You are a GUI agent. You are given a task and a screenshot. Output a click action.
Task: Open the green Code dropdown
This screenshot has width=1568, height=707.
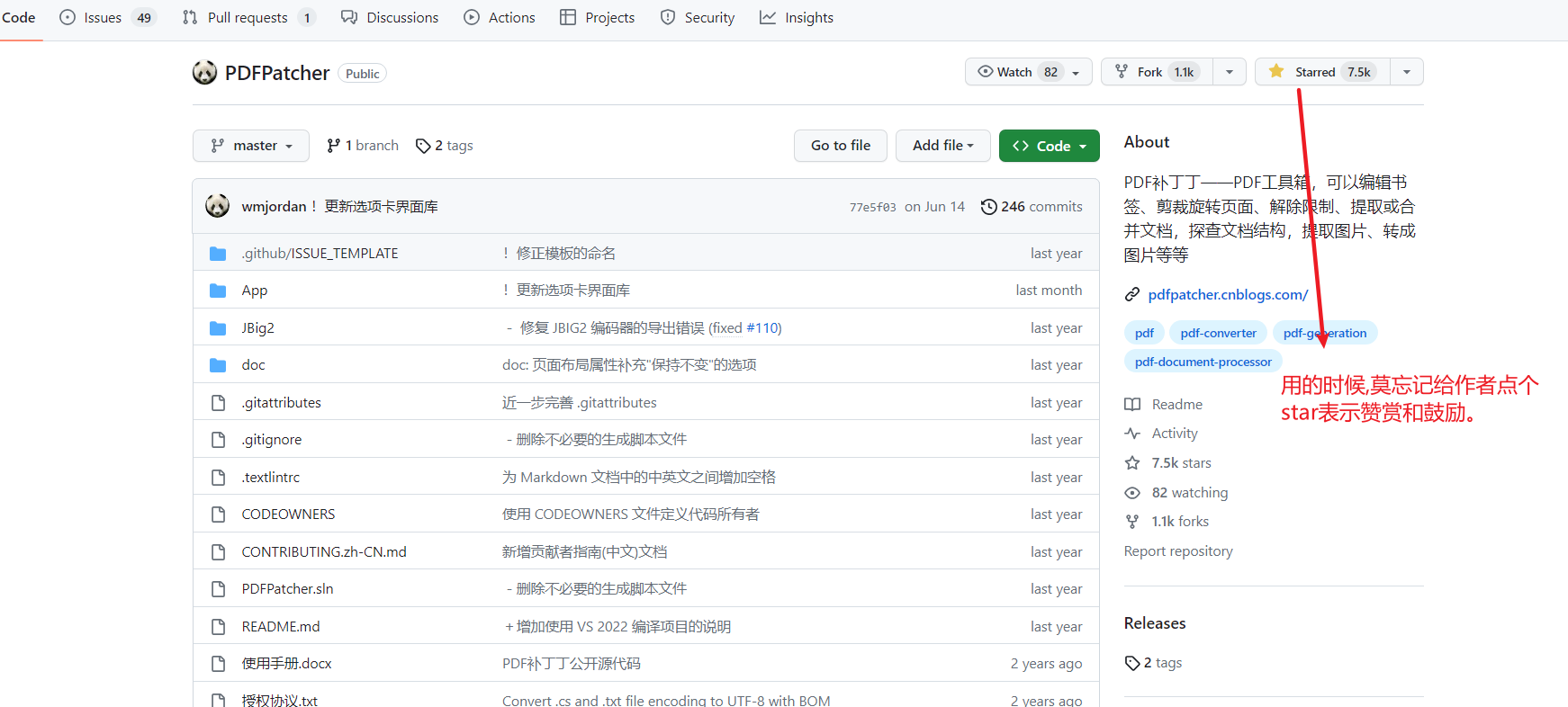pyautogui.click(x=1050, y=146)
